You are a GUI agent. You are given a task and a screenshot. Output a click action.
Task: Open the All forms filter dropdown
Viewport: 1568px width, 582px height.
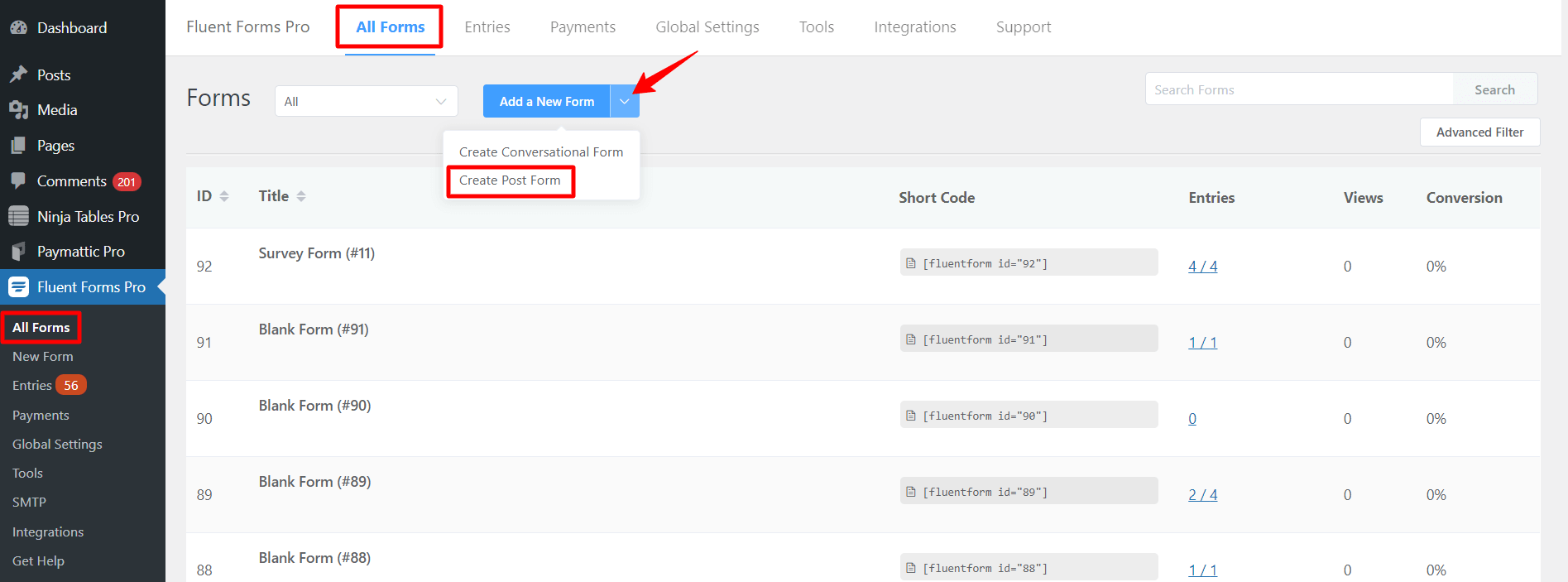click(x=367, y=101)
